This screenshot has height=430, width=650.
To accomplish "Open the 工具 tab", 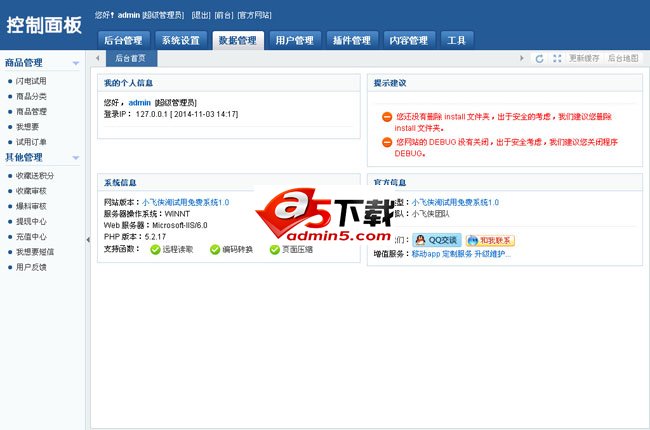I will [x=457, y=40].
